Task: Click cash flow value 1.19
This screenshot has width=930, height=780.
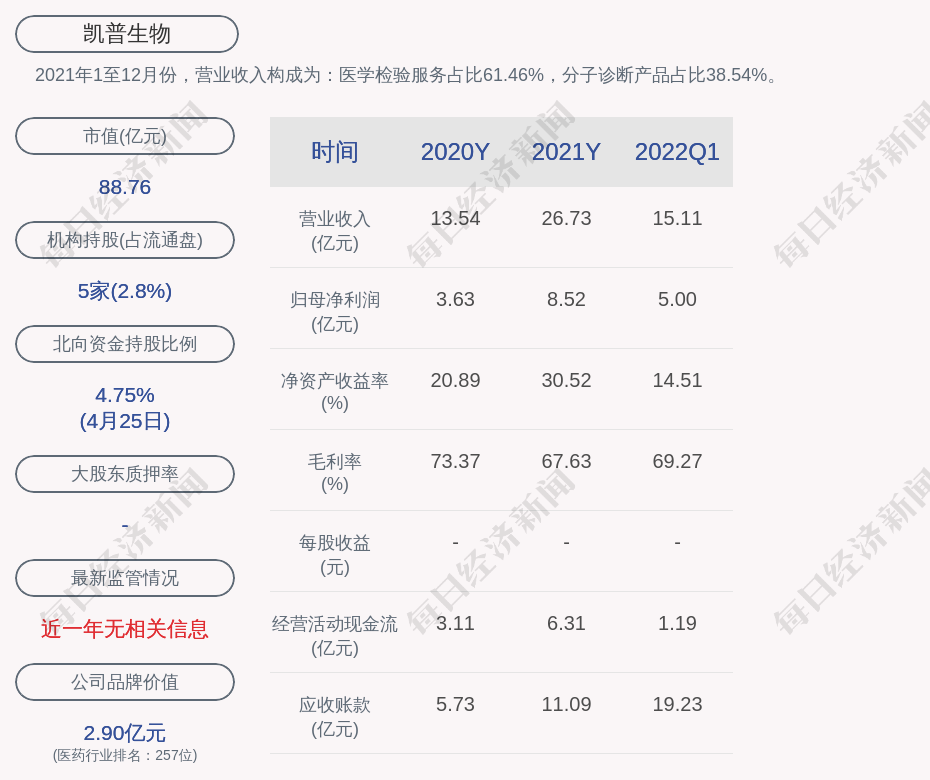Action: (x=677, y=623)
